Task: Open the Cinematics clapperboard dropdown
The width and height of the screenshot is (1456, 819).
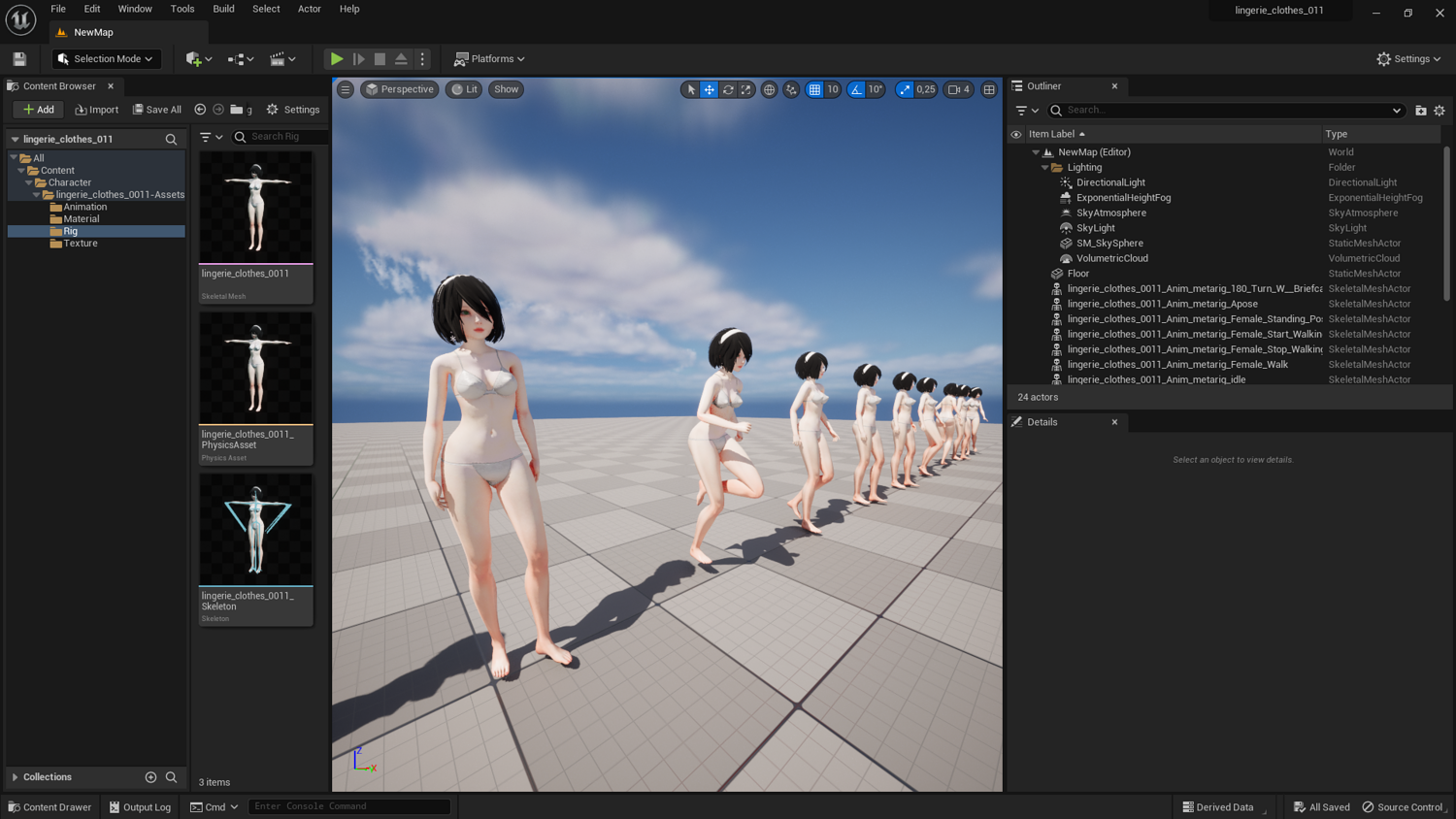Action: click(x=282, y=59)
